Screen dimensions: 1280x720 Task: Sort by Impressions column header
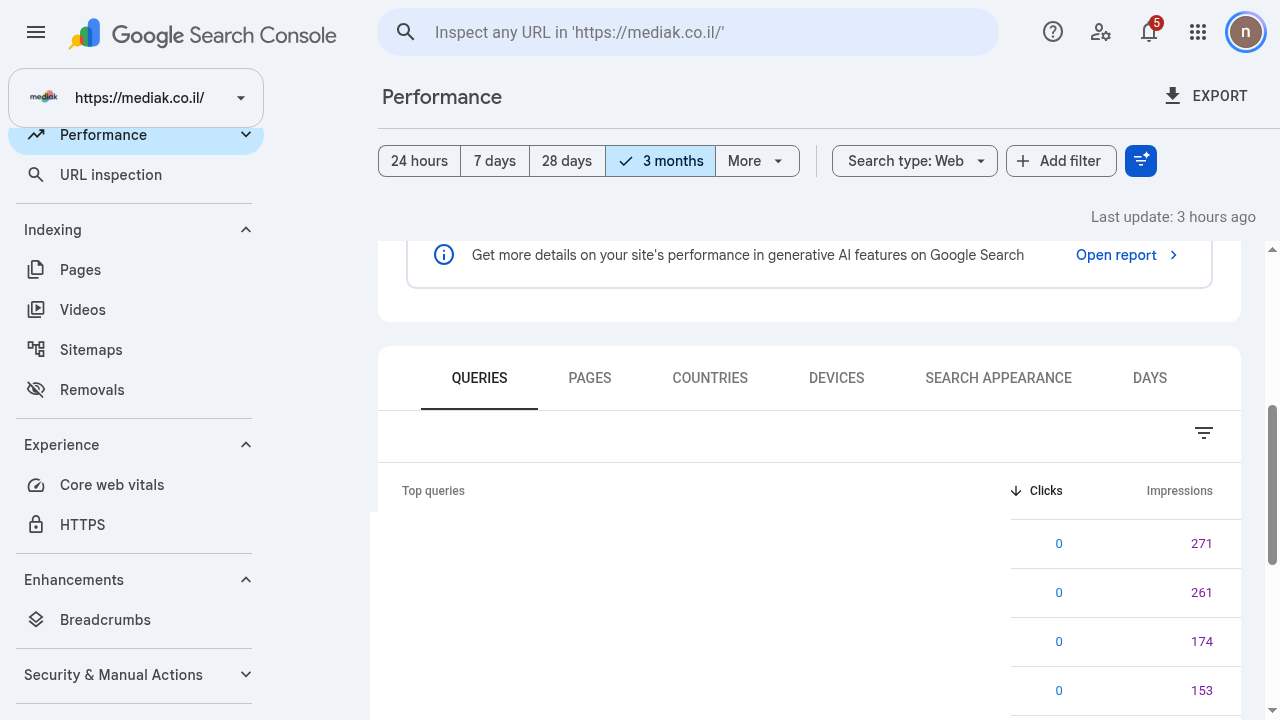point(1179,491)
